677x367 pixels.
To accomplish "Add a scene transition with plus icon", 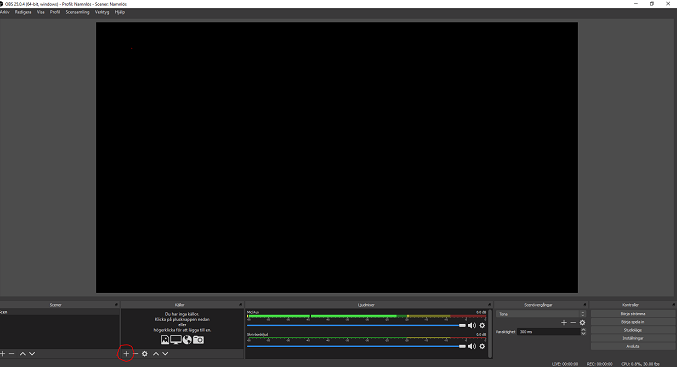I will [x=564, y=323].
